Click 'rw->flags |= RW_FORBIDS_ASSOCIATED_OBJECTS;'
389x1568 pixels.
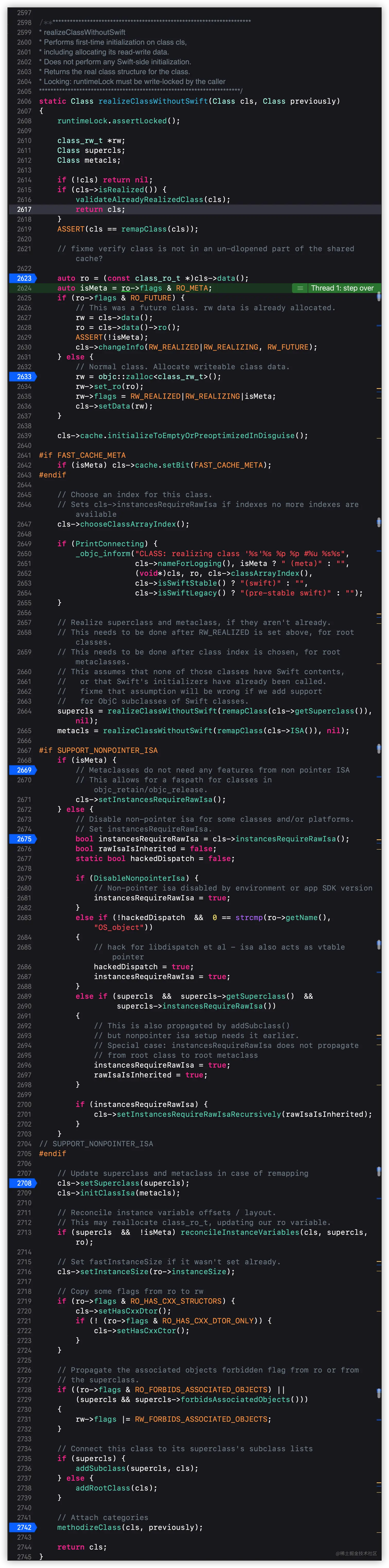click(174, 1419)
